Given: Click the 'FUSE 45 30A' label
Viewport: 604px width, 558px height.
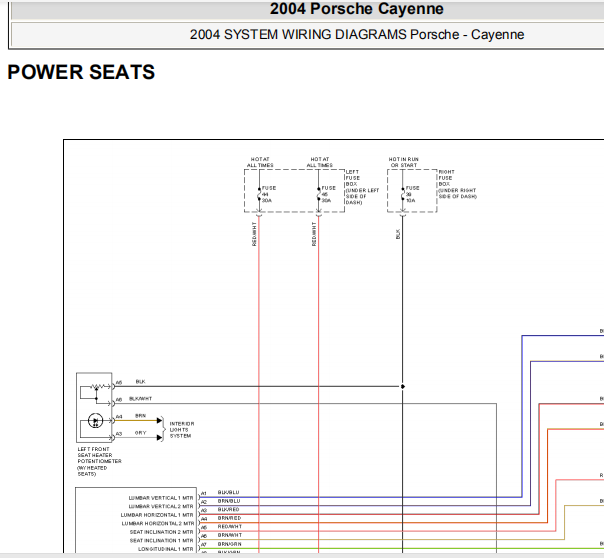Looking at the screenshot, I should 329,194.
